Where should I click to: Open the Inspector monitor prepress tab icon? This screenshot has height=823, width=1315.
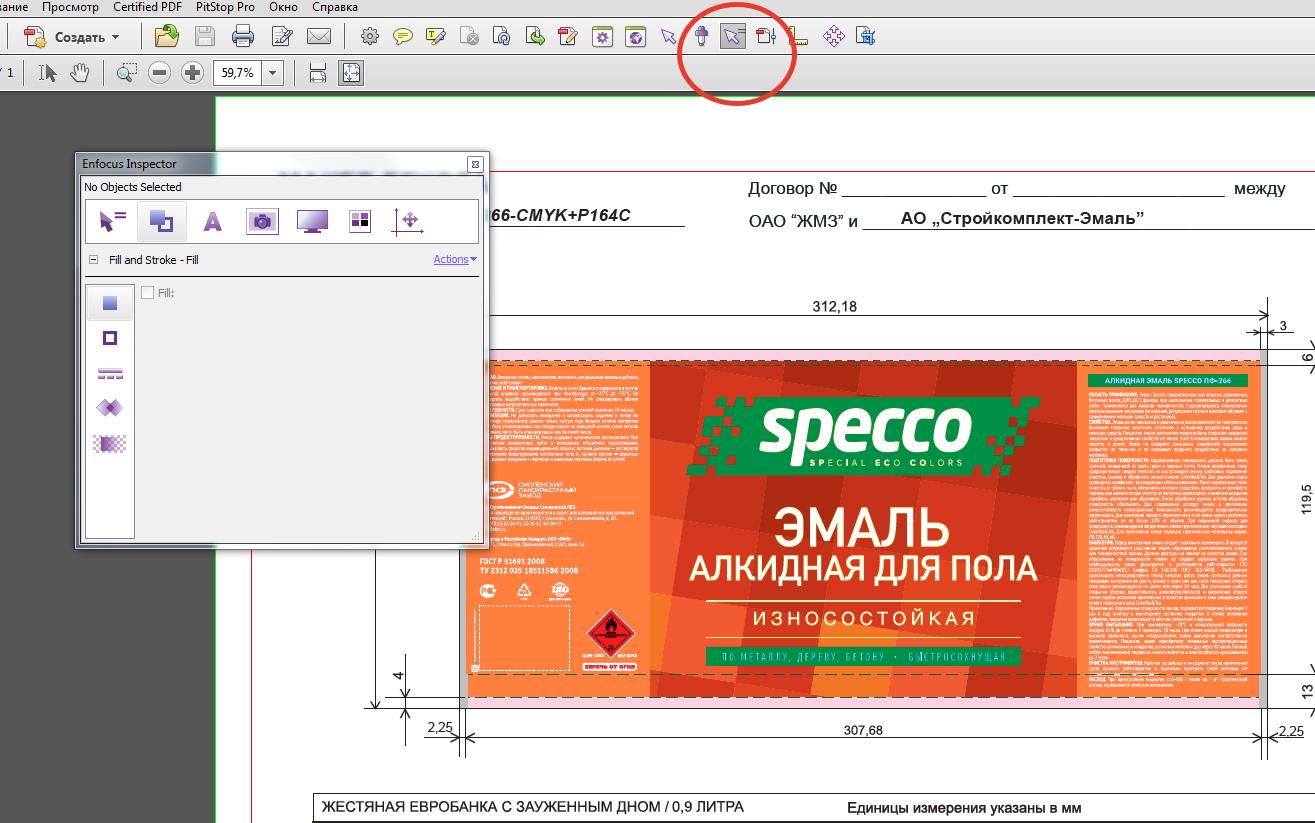tap(313, 221)
